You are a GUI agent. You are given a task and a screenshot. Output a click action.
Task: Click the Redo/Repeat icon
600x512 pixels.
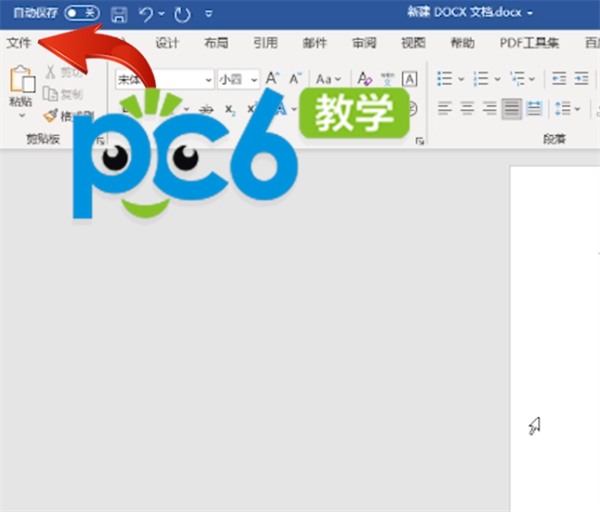(x=182, y=15)
